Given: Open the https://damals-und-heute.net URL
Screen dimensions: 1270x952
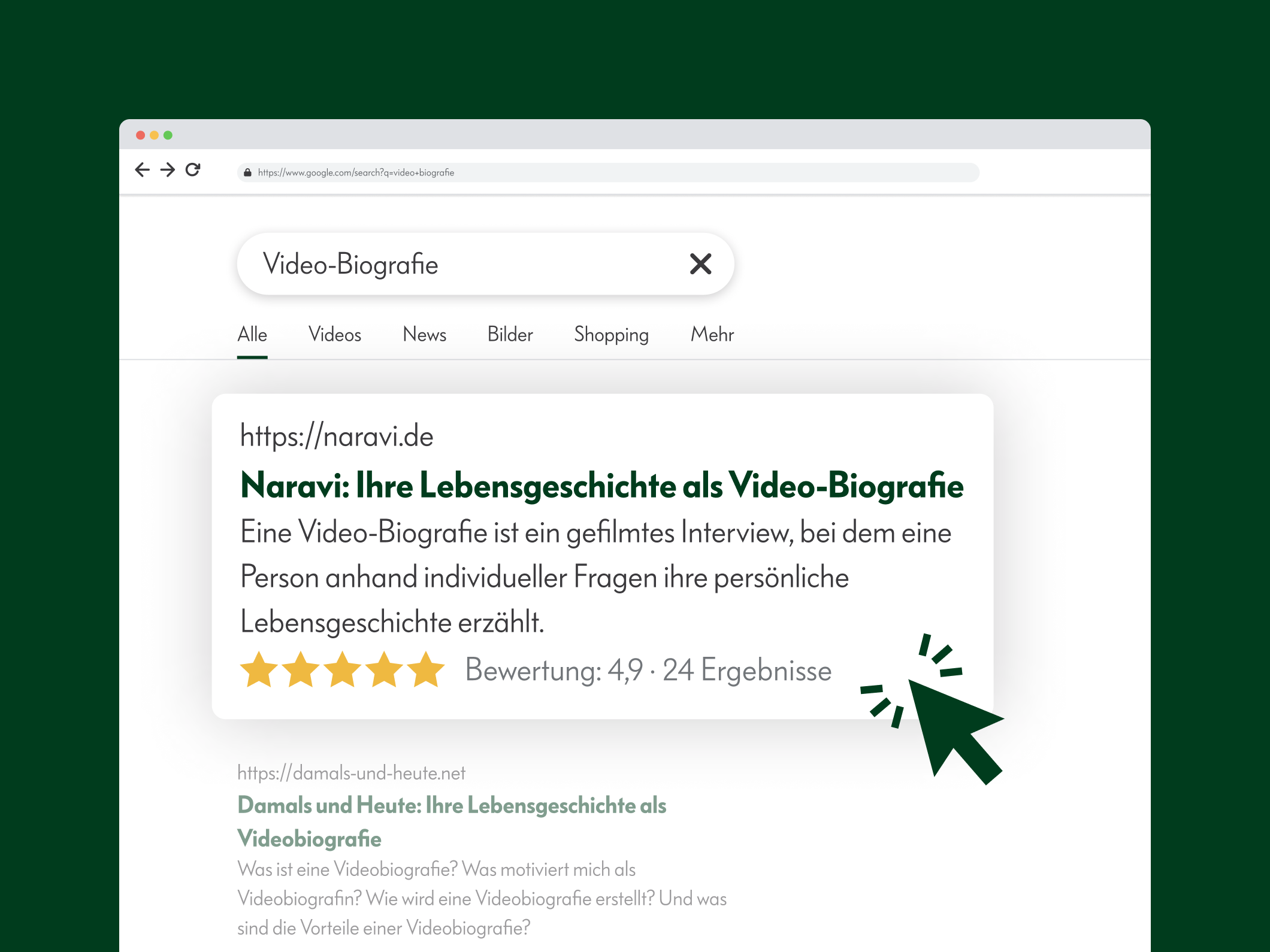Looking at the screenshot, I should pos(352,773).
